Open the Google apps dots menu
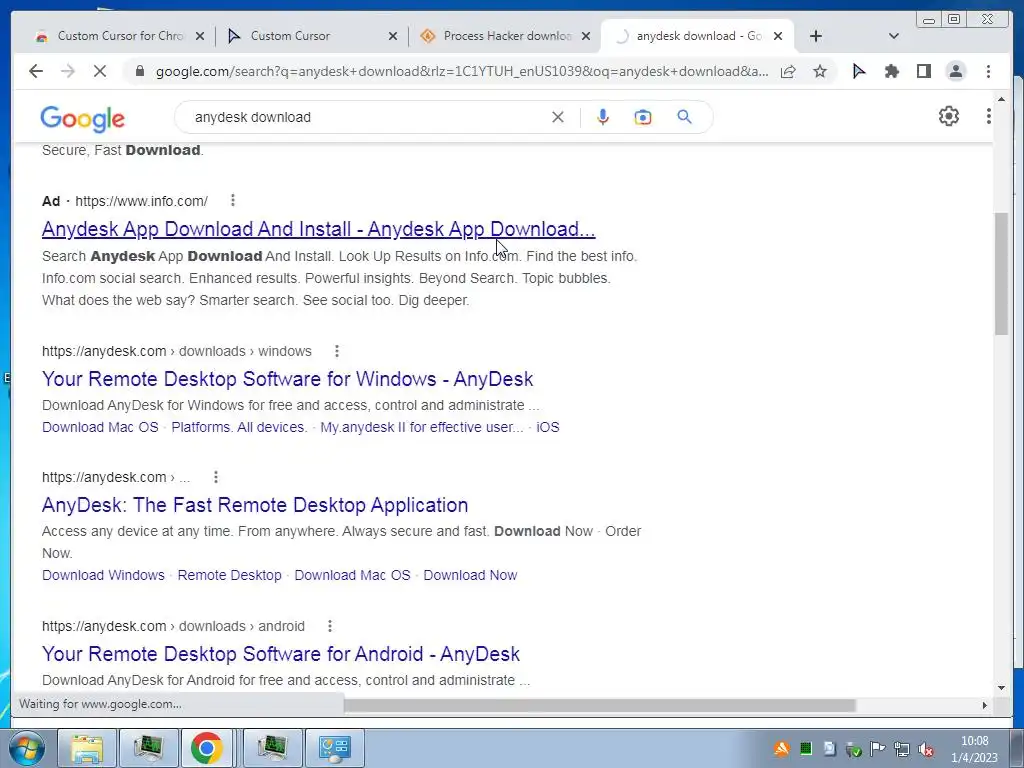 (x=988, y=116)
